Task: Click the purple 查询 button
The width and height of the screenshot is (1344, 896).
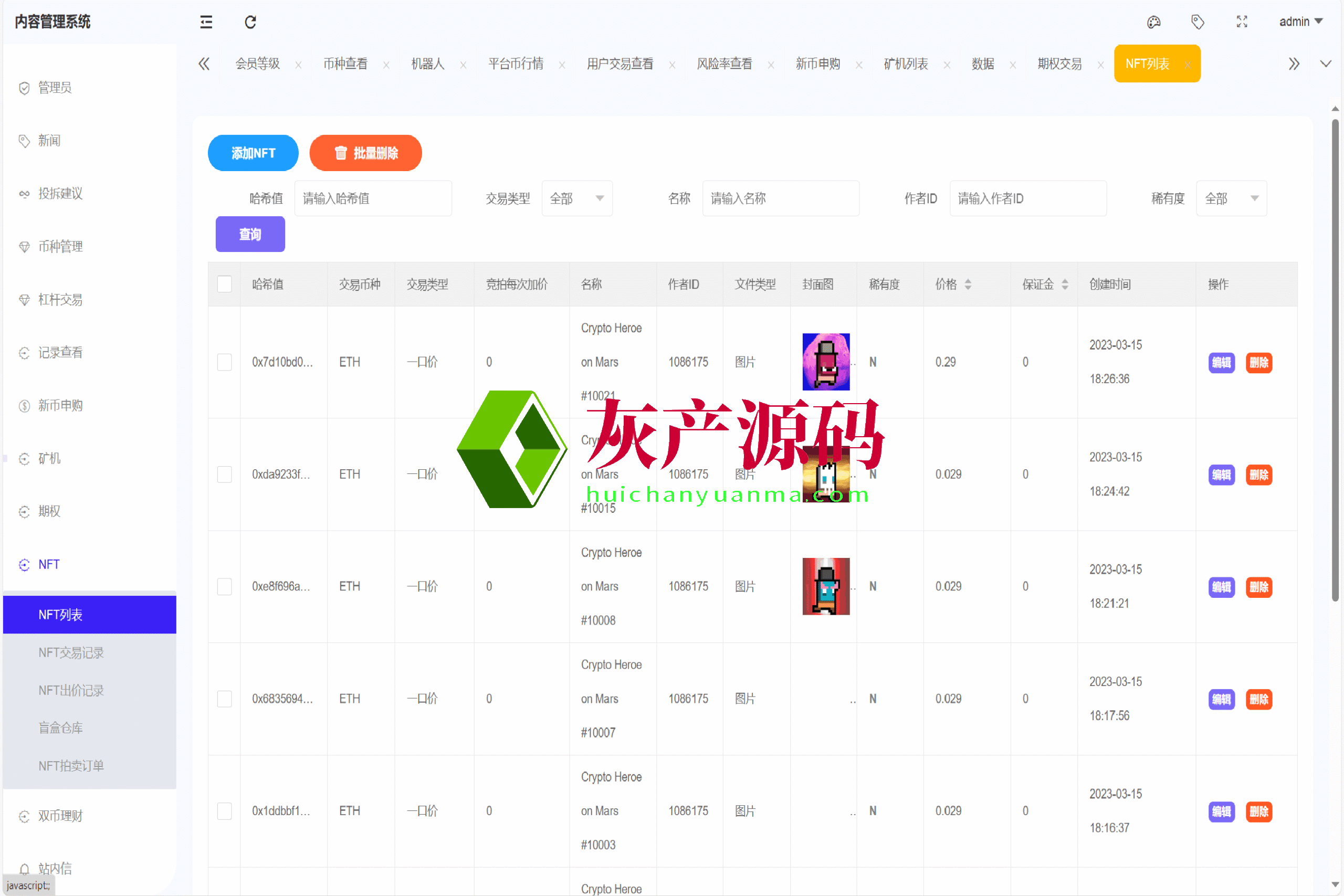Action: click(x=250, y=234)
